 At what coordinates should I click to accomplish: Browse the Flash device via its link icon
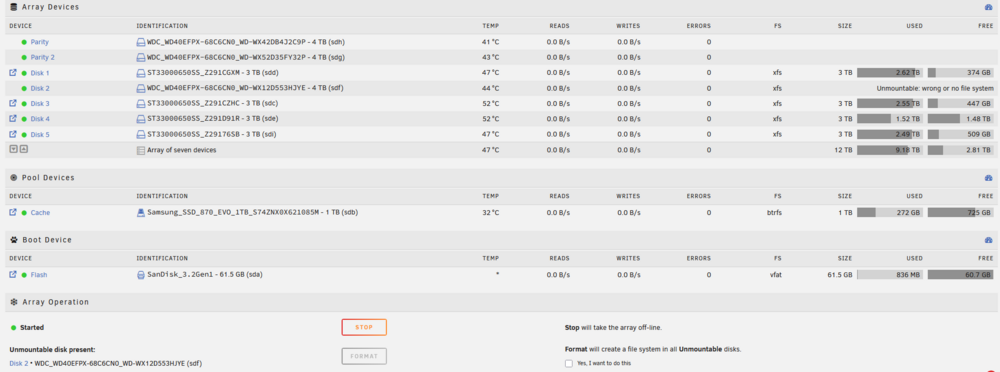tap(13, 275)
